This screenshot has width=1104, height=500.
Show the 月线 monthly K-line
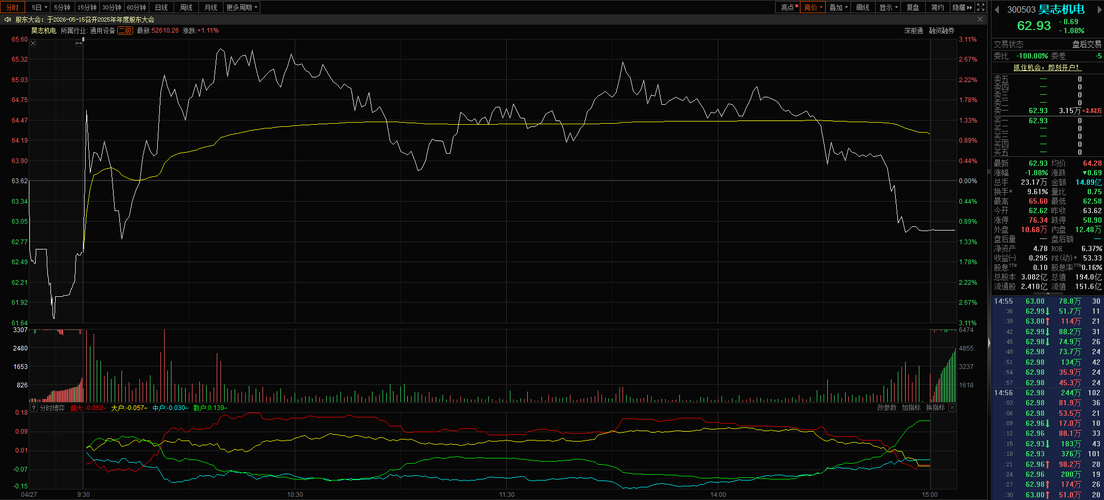coord(211,7)
